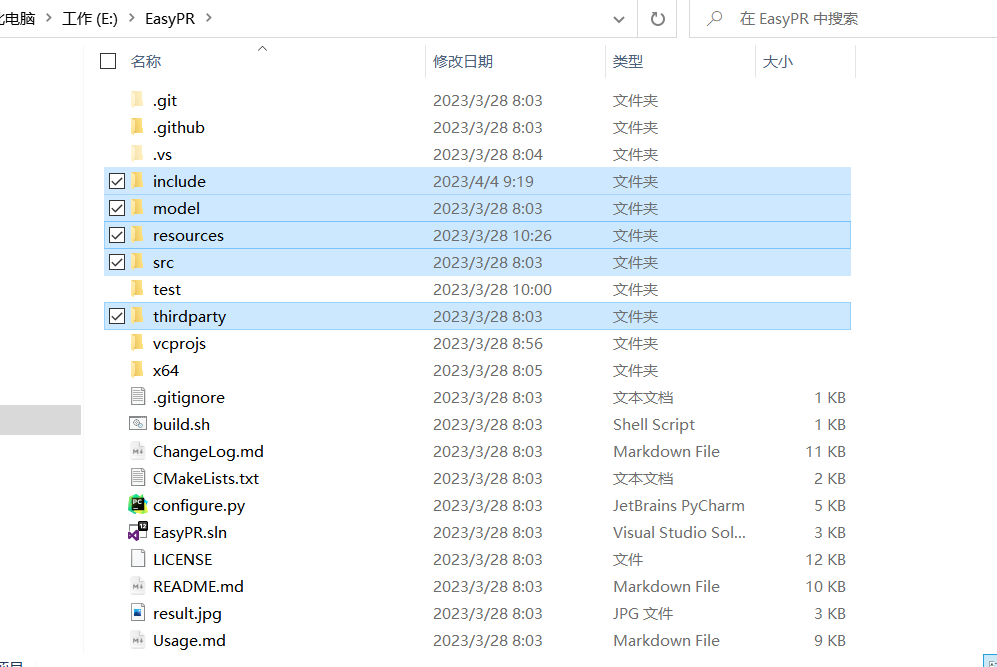
Task: Select the vcprojs folder name
Action: tap(179, 344)
